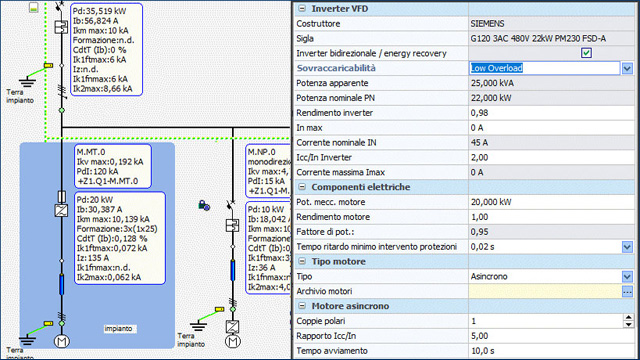Click yellow terminal tag near left motor
This screenshot has width=640, height=360.
pos(49,323)
